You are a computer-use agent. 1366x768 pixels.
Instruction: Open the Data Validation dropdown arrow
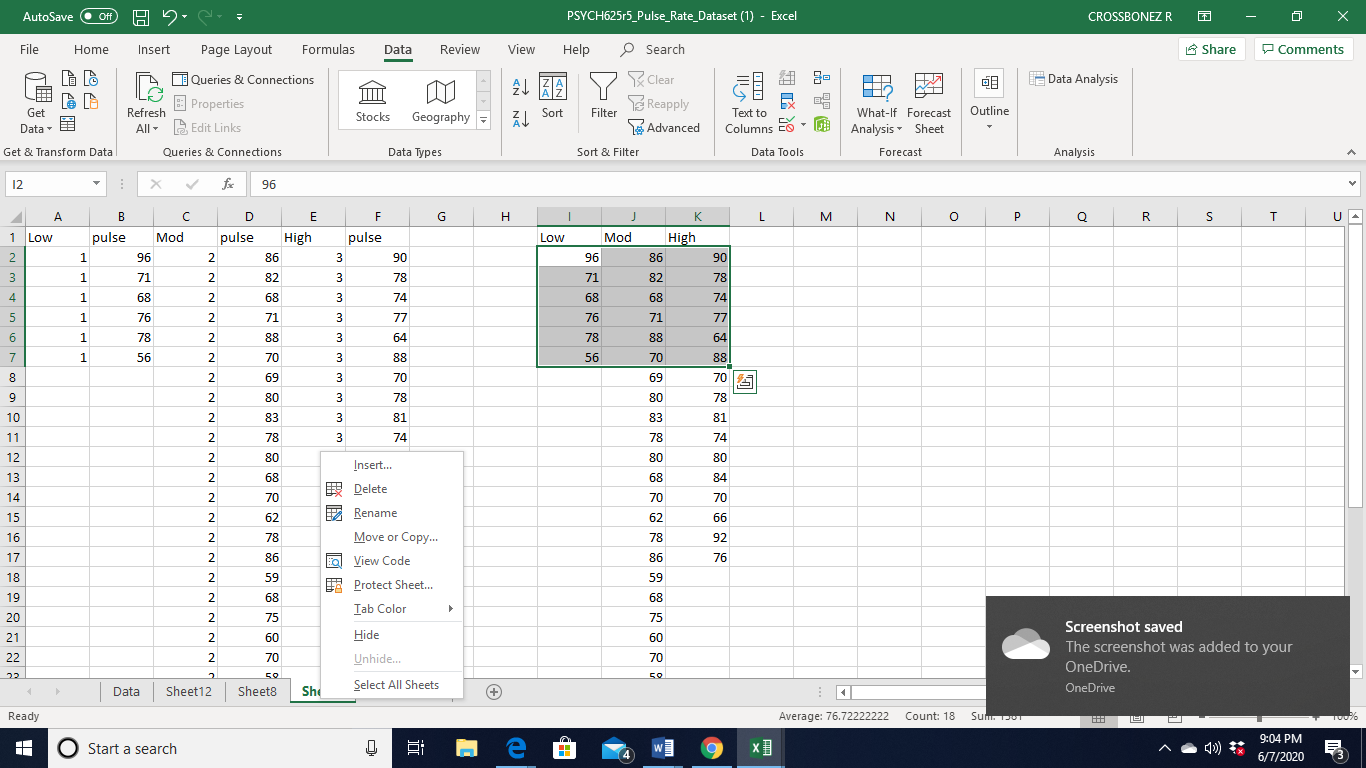pyautogui.click(x=804, y=126)
